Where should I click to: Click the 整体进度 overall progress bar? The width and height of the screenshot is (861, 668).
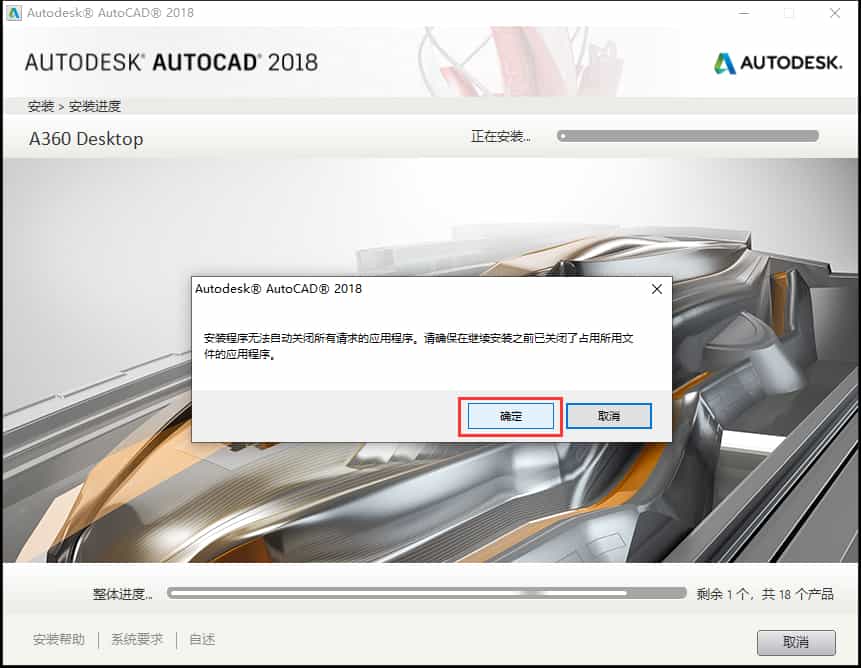[427, 593]
